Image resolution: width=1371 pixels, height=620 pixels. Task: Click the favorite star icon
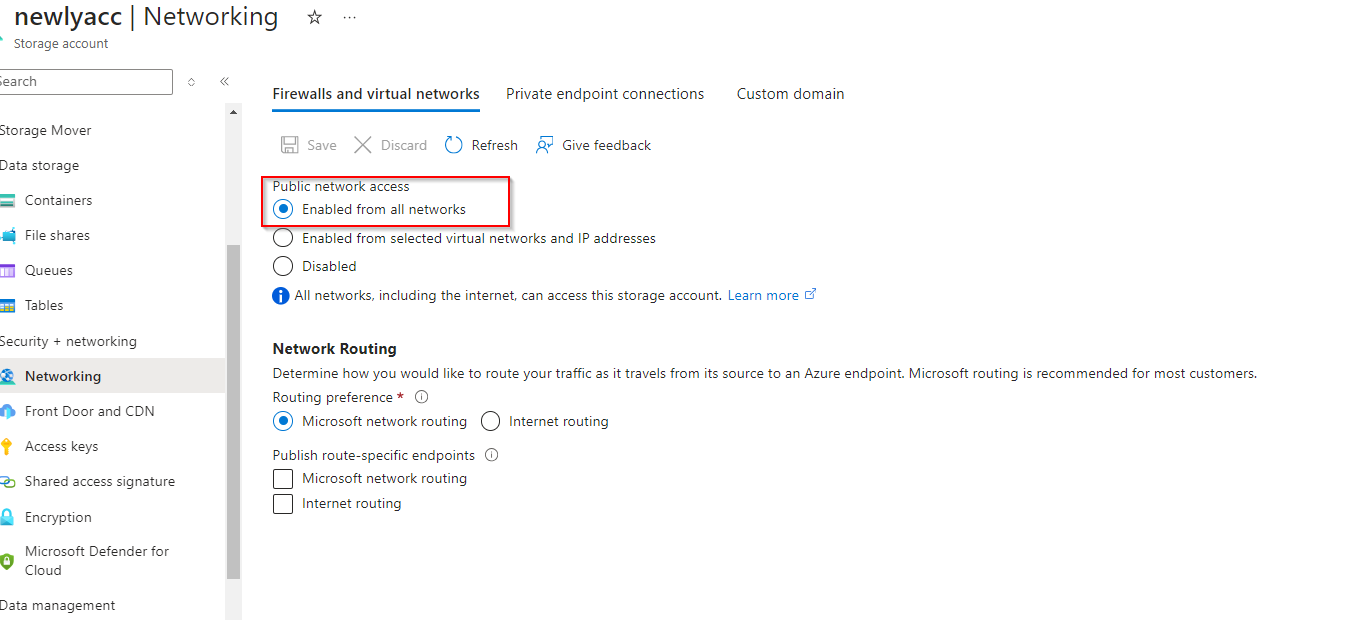315,17
